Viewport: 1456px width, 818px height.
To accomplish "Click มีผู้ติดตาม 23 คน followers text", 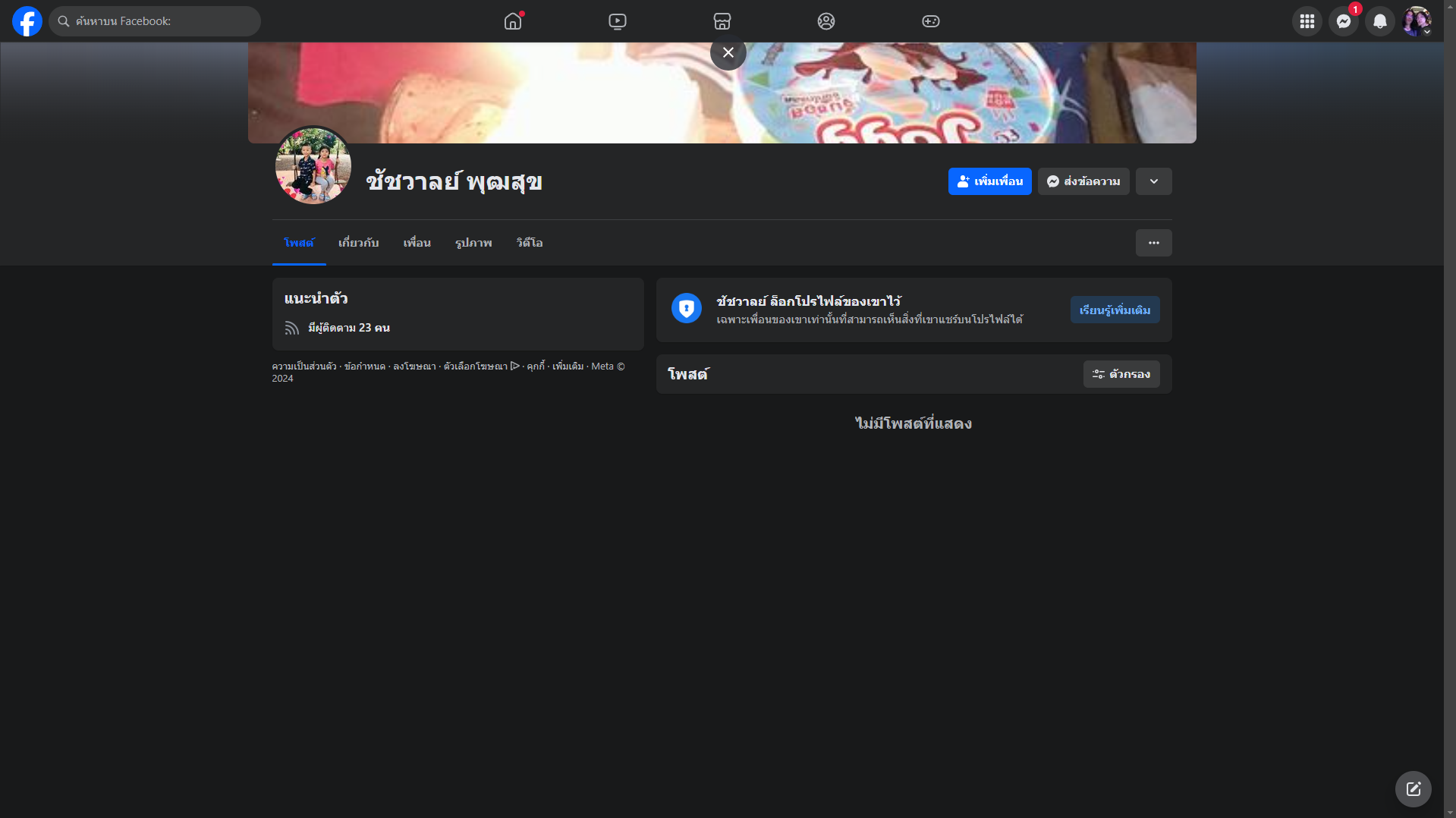I will (349, 328).
